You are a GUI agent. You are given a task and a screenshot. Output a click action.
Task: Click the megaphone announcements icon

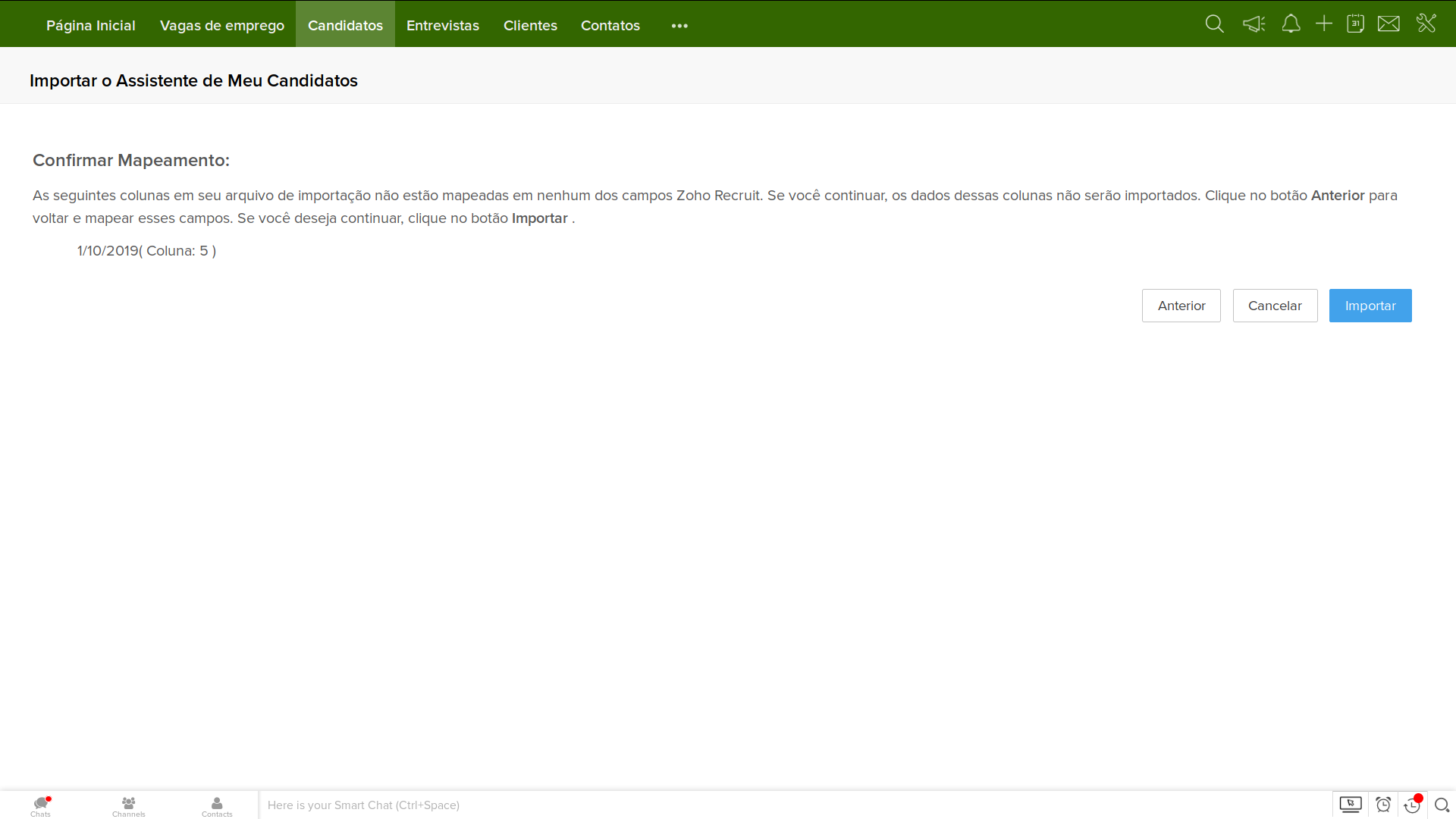tap(1254, 24)
